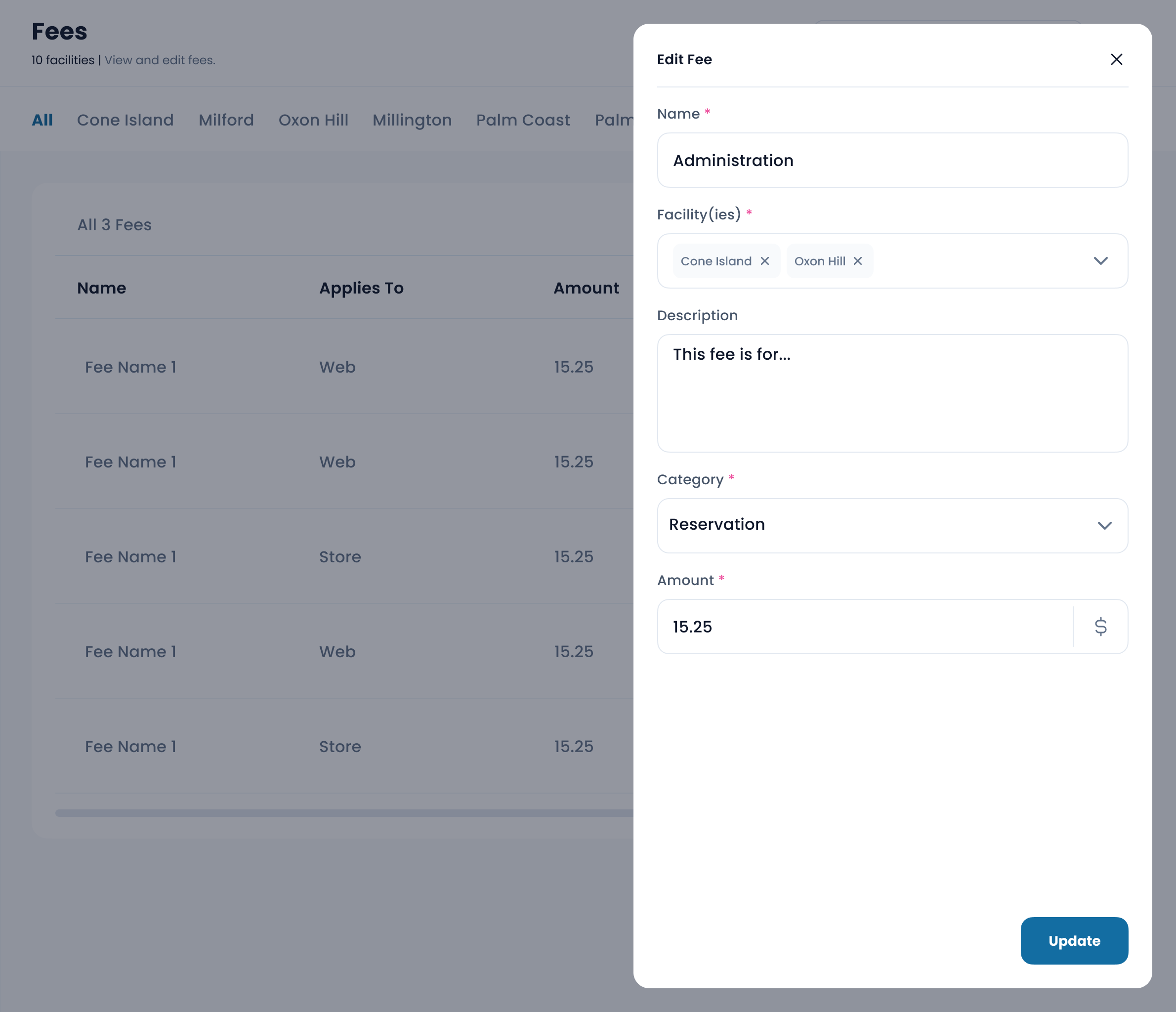Click the Amount field showing 15.25

(863, 627)
